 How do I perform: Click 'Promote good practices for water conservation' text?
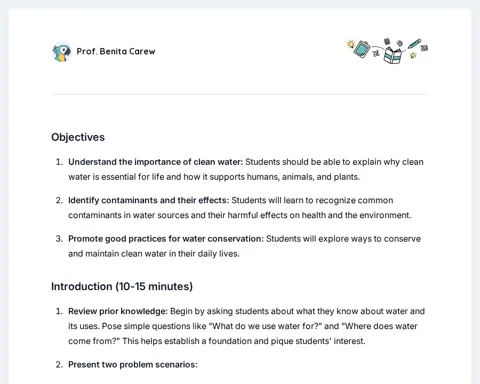point(166,239)
